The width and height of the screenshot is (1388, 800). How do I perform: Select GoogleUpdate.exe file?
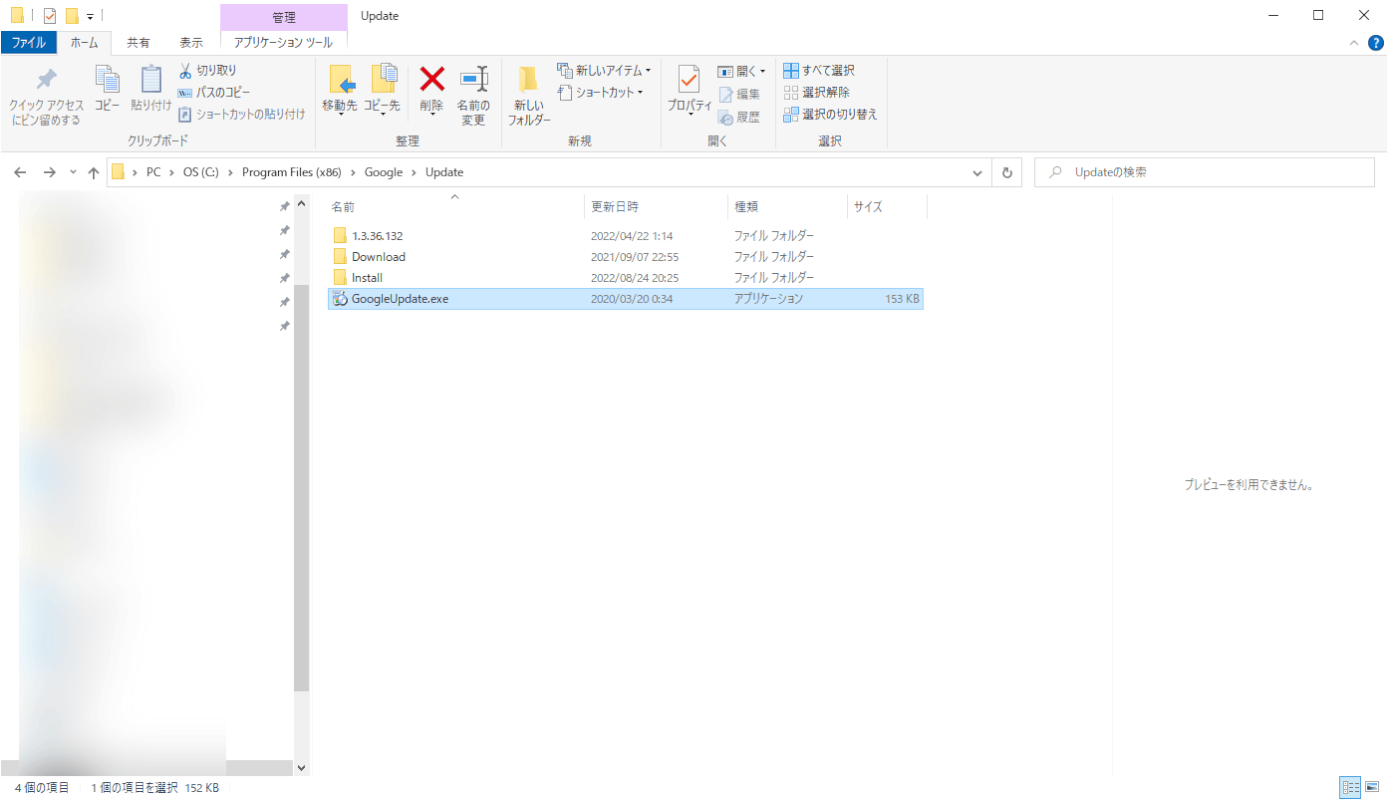(626, 299)
